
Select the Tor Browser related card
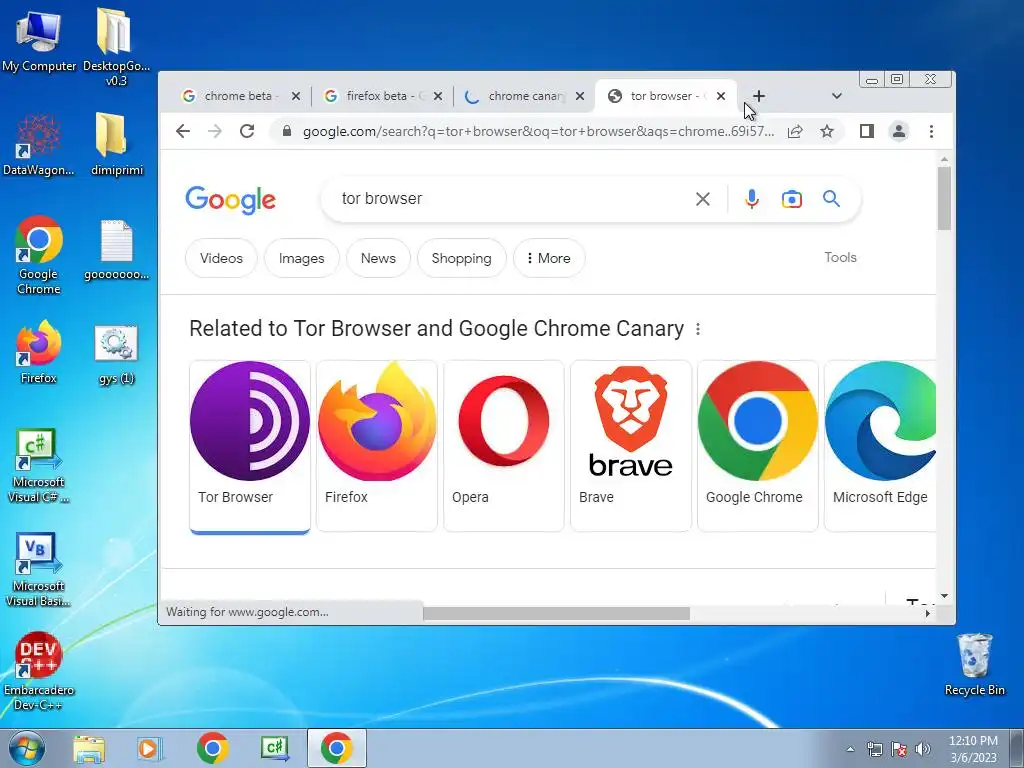249,447
